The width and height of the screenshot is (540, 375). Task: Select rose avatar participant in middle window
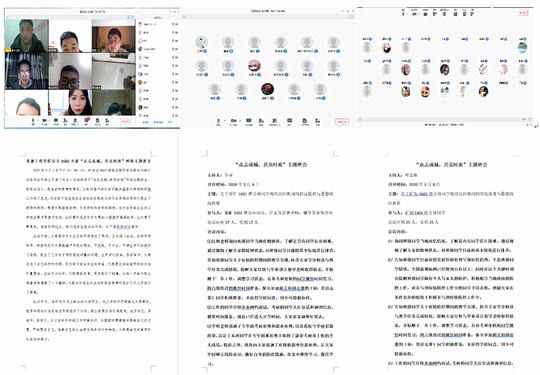(267, 89)
